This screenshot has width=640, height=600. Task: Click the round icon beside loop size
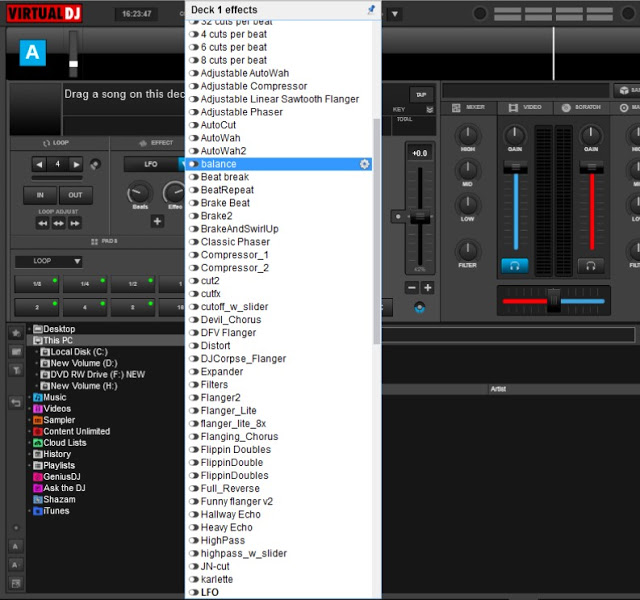point(95,164)
